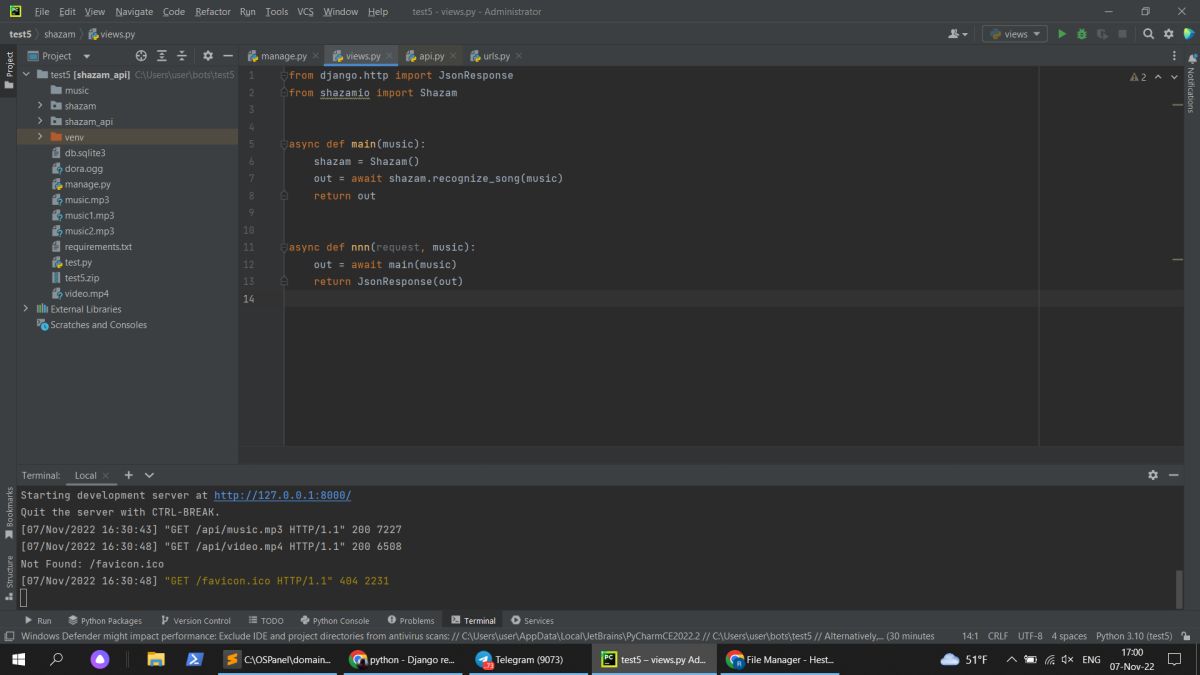Viewport: 1200px width, 675px height.
Task: Open the Problems tool window
Action: tap(410, 620)
